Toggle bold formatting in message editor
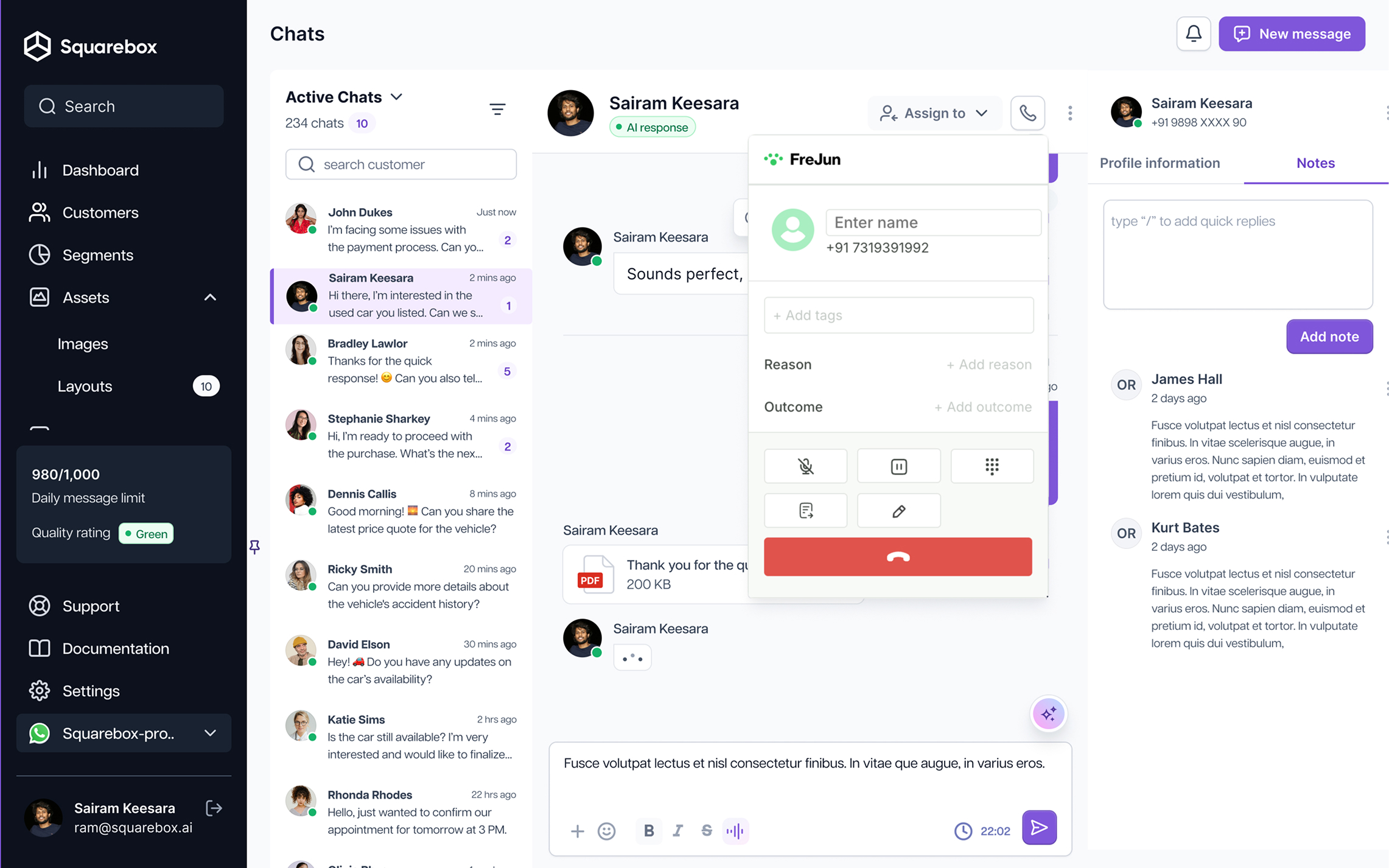 (648, 830)
